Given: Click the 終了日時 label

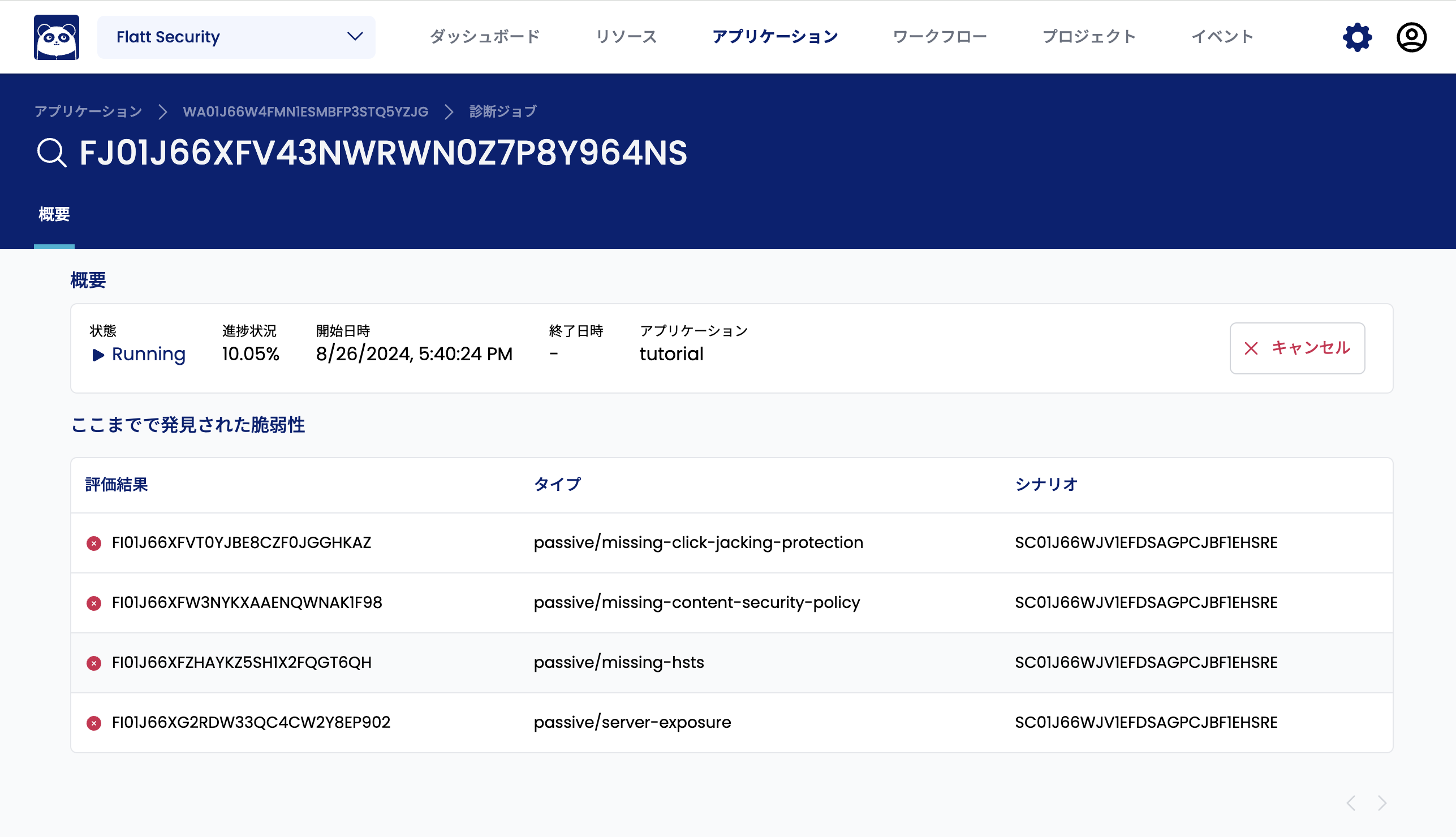Looking at the screenshot, I should pyautogui.click(x=576, y=331).
